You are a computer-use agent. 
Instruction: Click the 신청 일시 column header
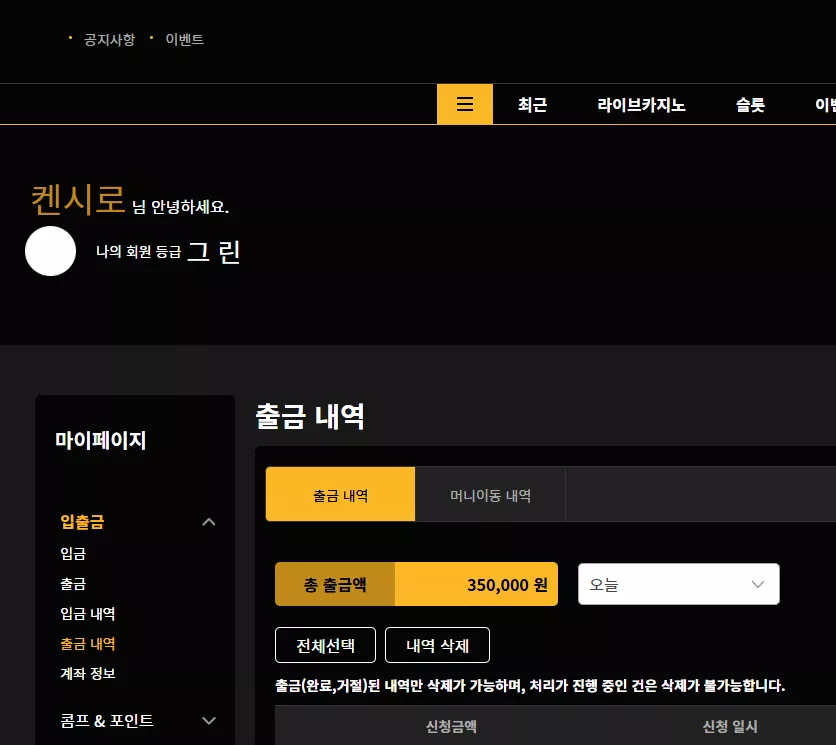pos(730,726)
